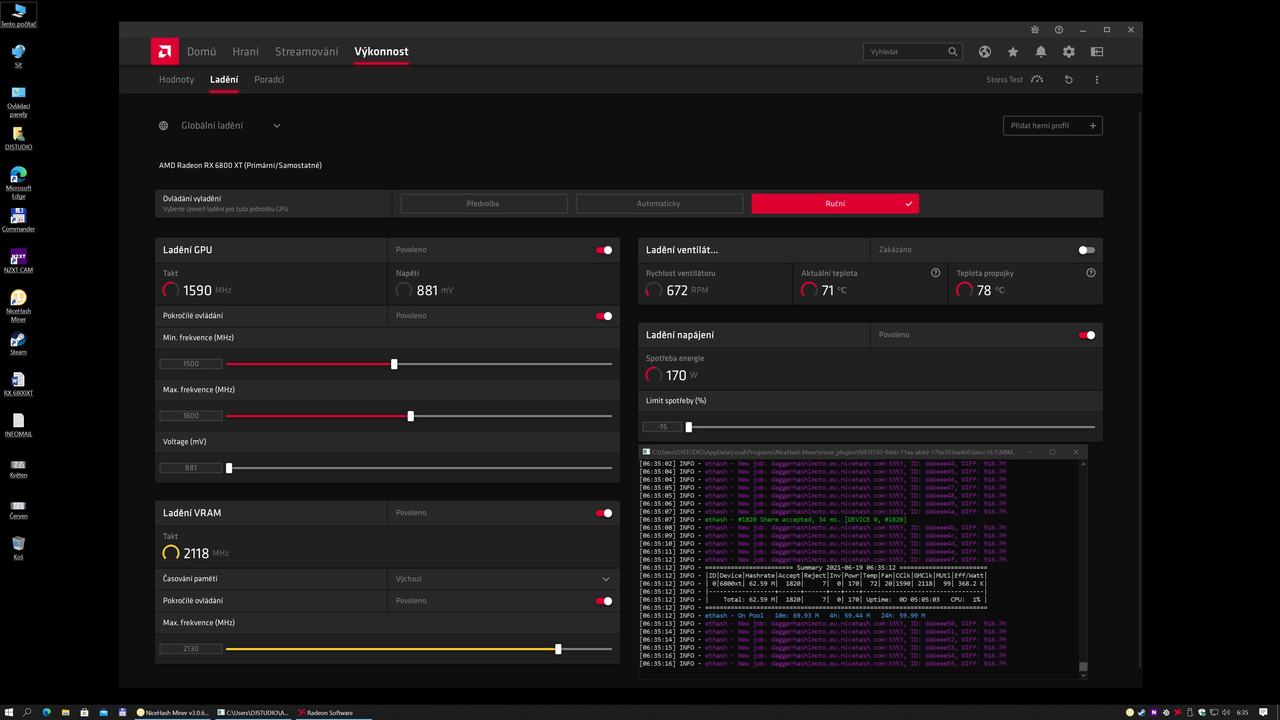
Task: Expand the Globální ladění dropdown
Action: 277,126
